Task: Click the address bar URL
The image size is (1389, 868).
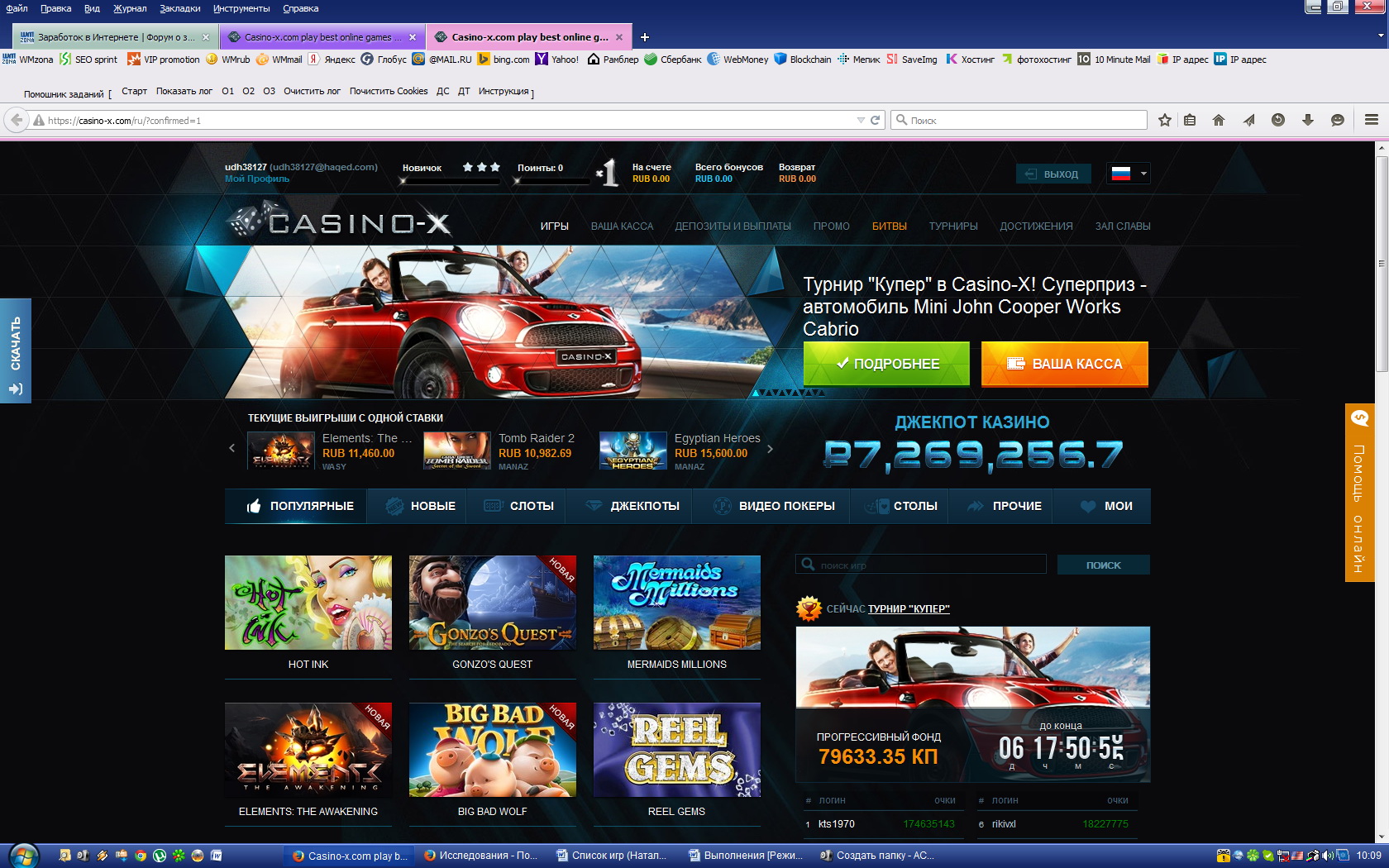Action: (x=446, y=120)
